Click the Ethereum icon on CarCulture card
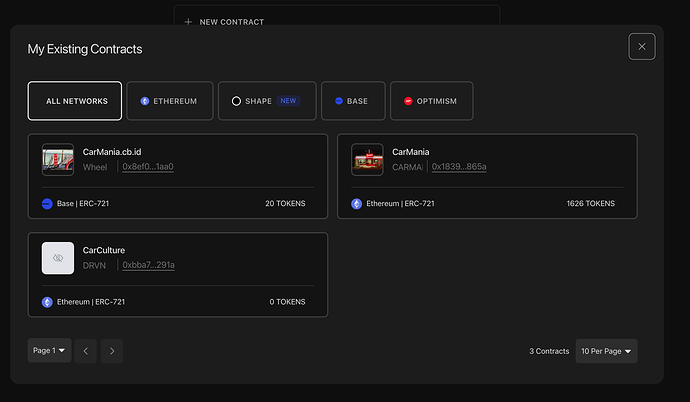The image size is (690, 402). [47, 302]
